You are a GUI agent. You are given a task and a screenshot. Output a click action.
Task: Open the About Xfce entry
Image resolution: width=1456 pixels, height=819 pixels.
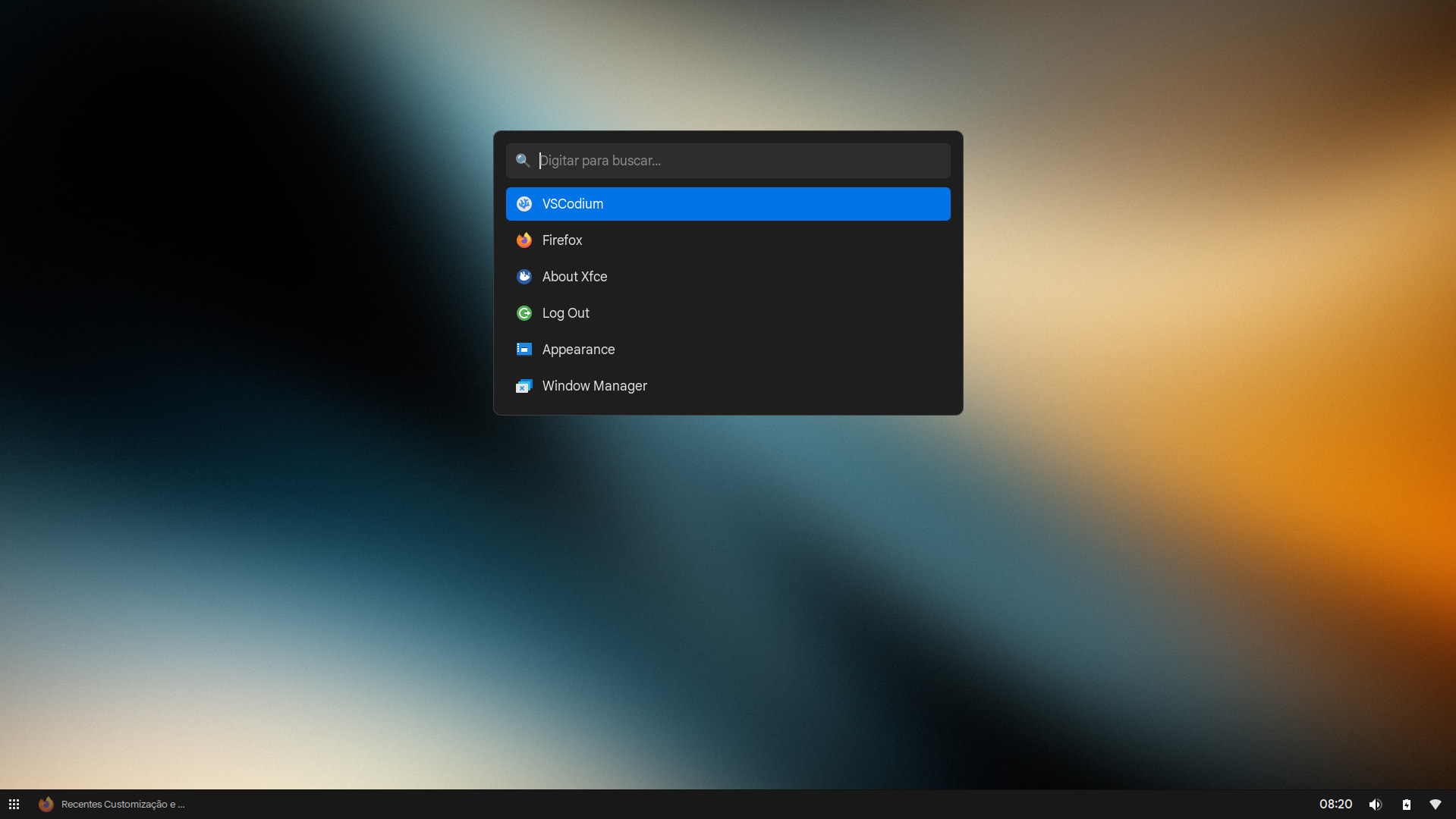coord(728,277)
